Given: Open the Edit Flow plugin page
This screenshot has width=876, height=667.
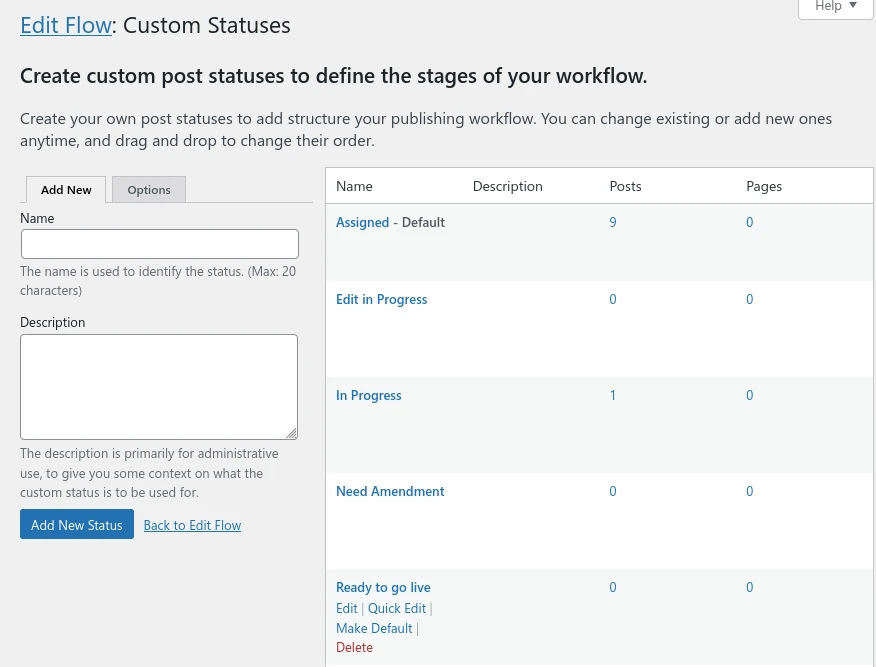Looking at the screenshot, I should click(x=66, y=24).
